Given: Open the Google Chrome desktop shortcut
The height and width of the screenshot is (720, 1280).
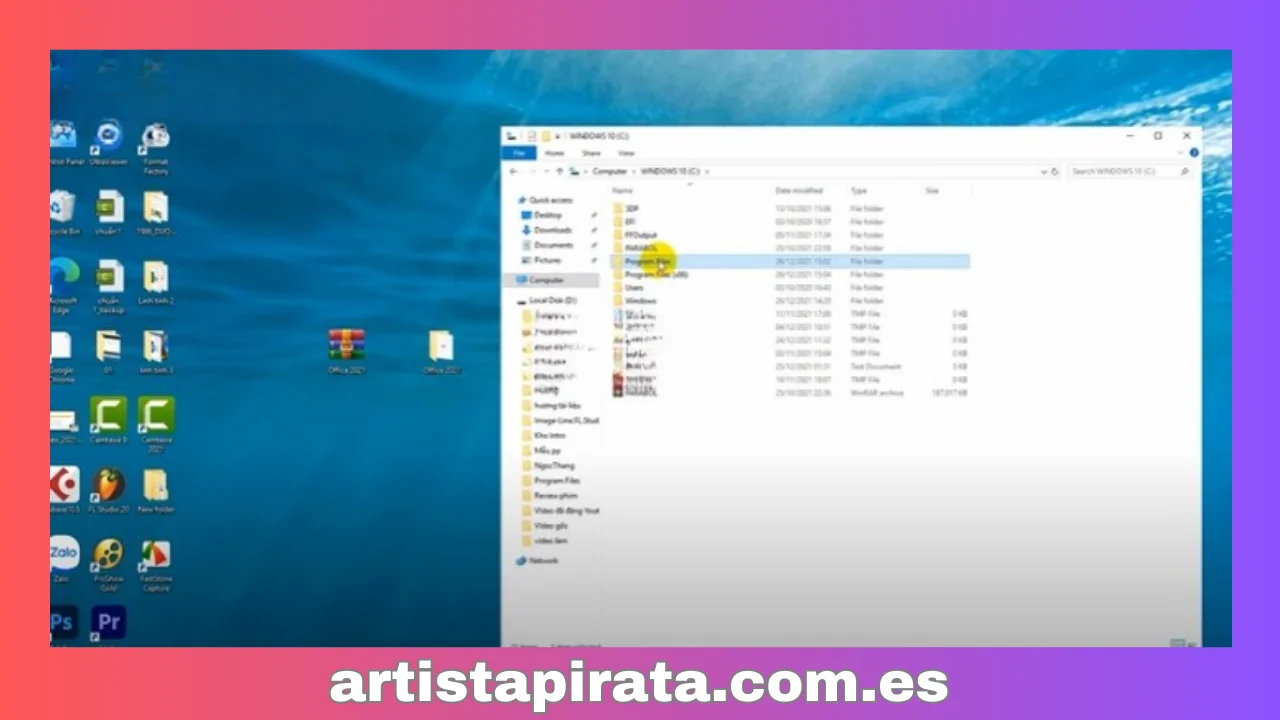Looking at the screenshot, I should [x=62, y=358].
